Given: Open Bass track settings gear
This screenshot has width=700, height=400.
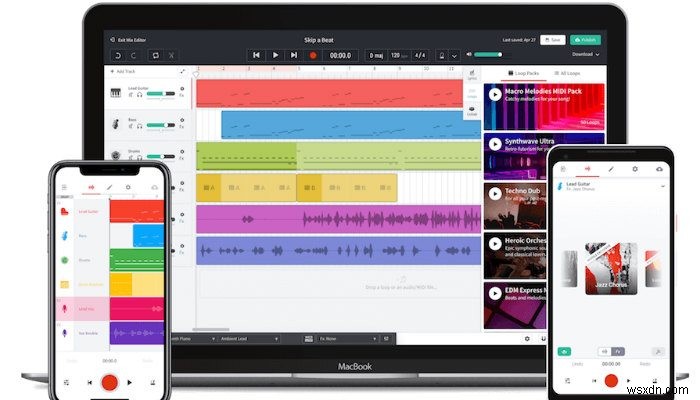Looking at the screenshot, I should point(182,121).
